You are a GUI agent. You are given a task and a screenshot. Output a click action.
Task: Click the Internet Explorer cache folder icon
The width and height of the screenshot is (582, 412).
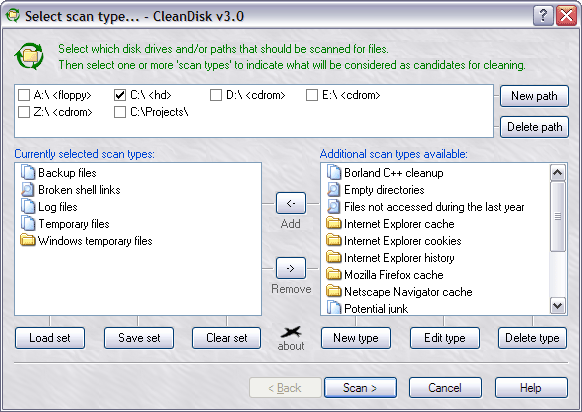[333, 223]
